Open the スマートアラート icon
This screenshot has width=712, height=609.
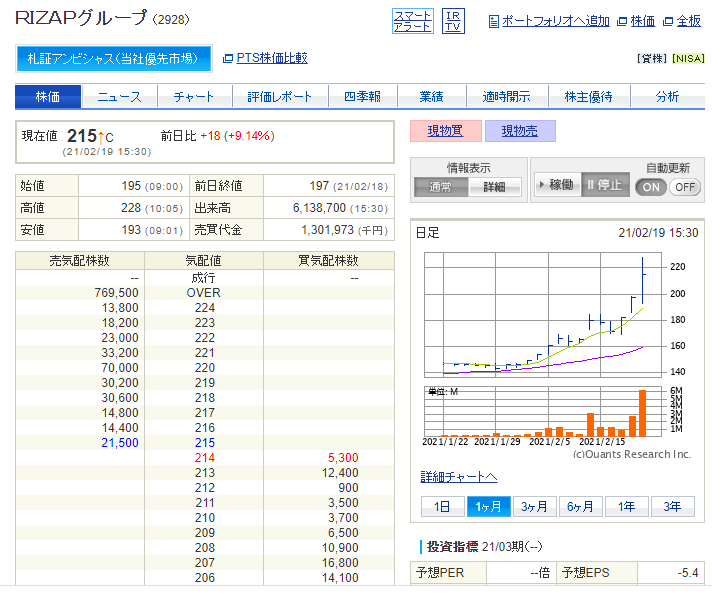point(412,21)
